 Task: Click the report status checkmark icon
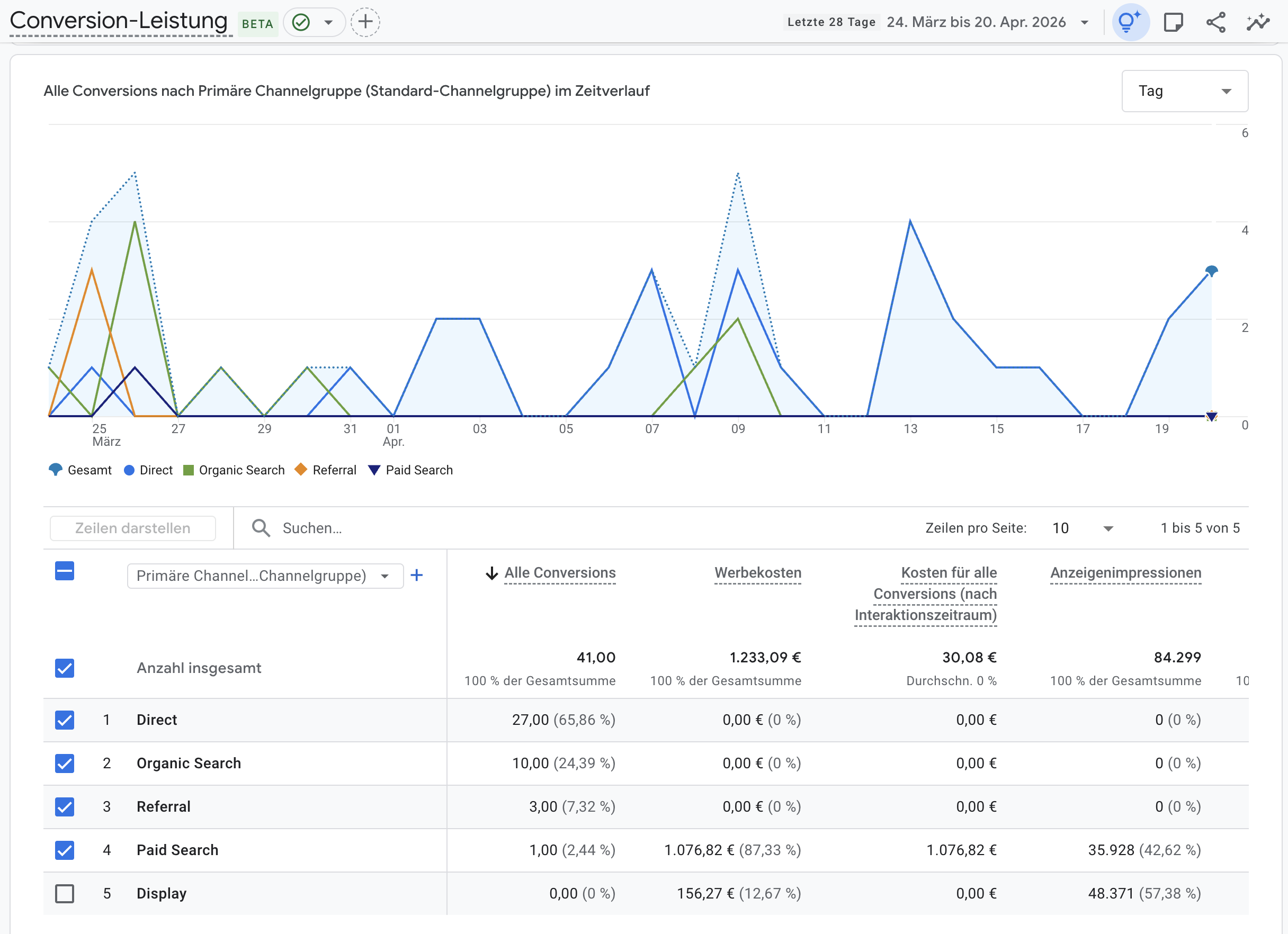pyautogui.click(x=302, y=22)
